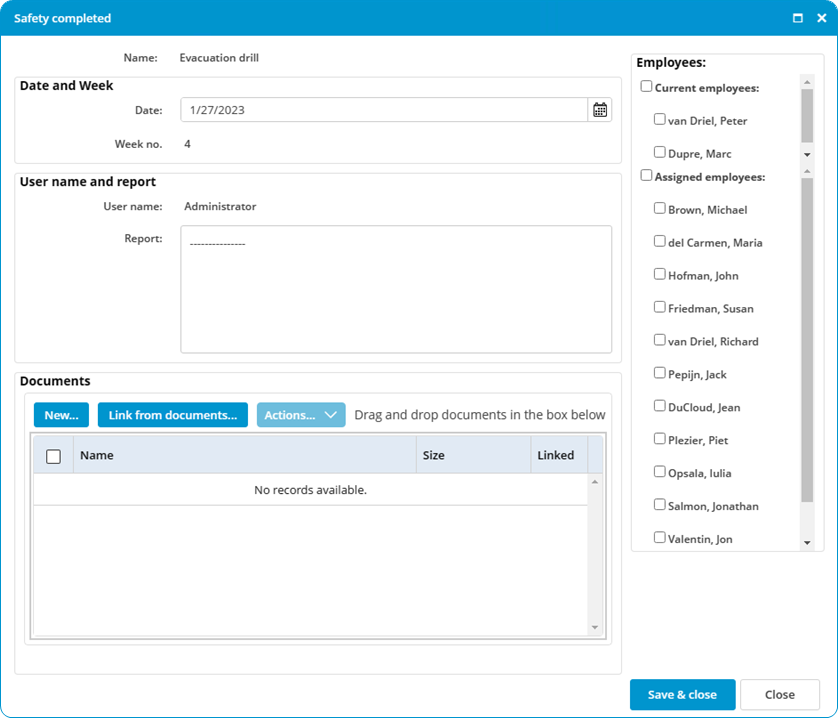Click the 'No records available.' message
Screen dimensions: 838x718
click(311, 490)
